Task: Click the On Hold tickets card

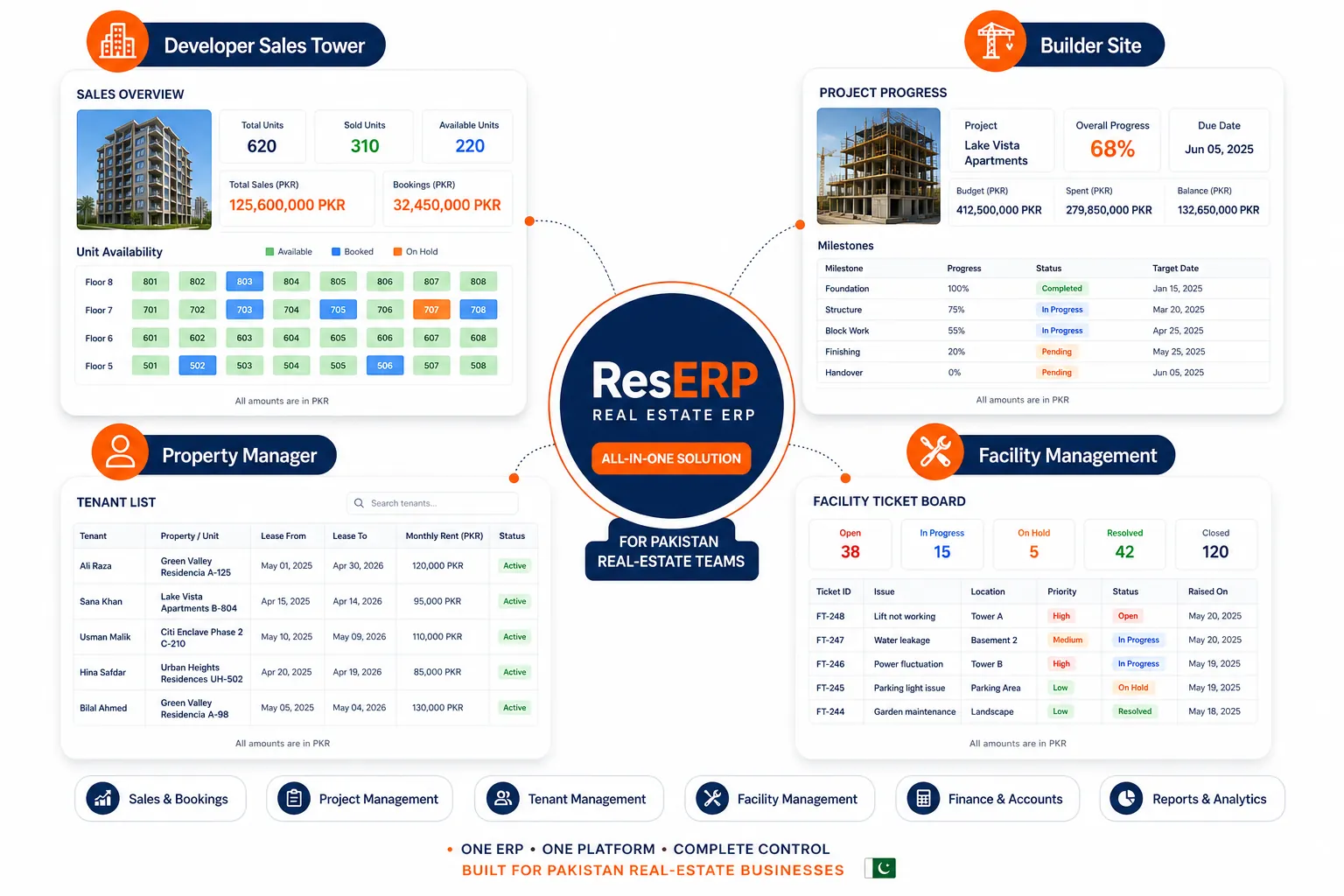Action: point(1034,544)
